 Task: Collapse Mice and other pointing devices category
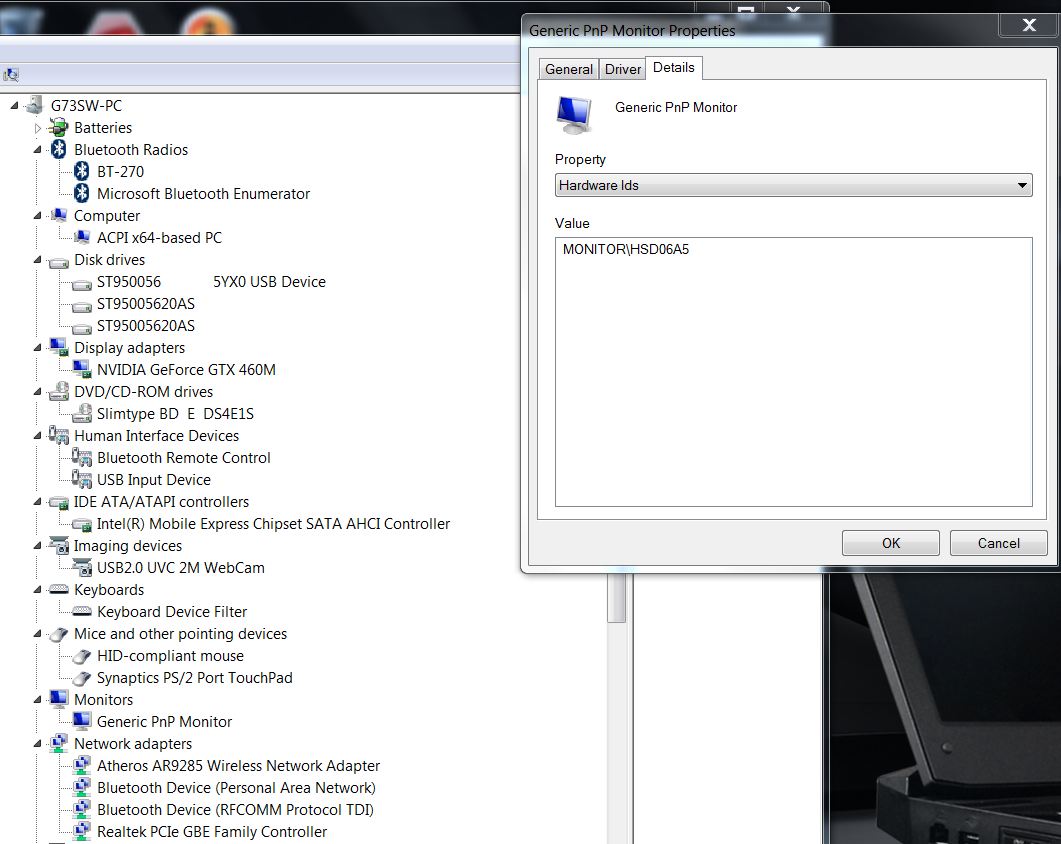(x=38, y=634)
